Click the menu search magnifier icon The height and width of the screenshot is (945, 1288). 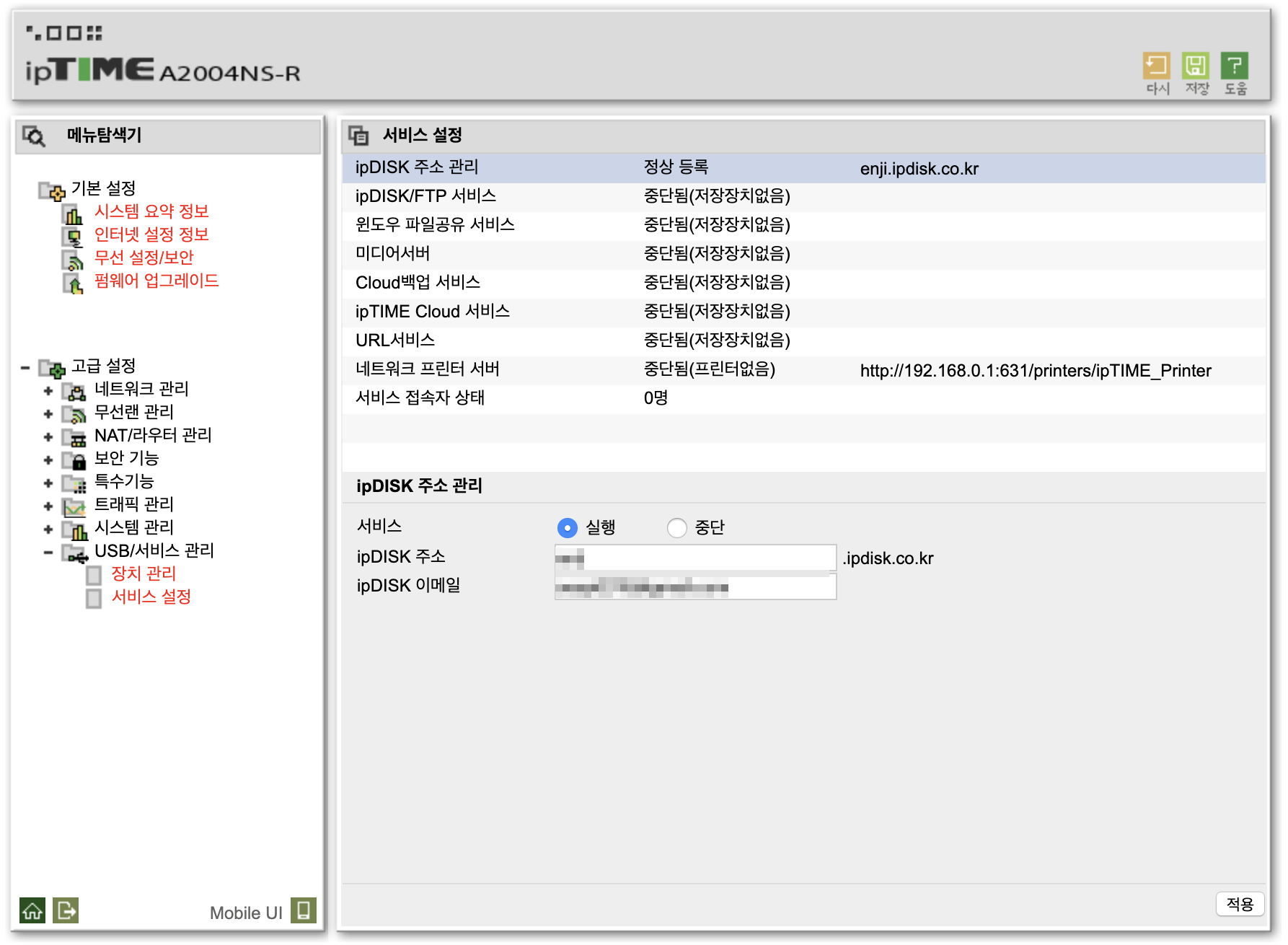pos(34,136)
